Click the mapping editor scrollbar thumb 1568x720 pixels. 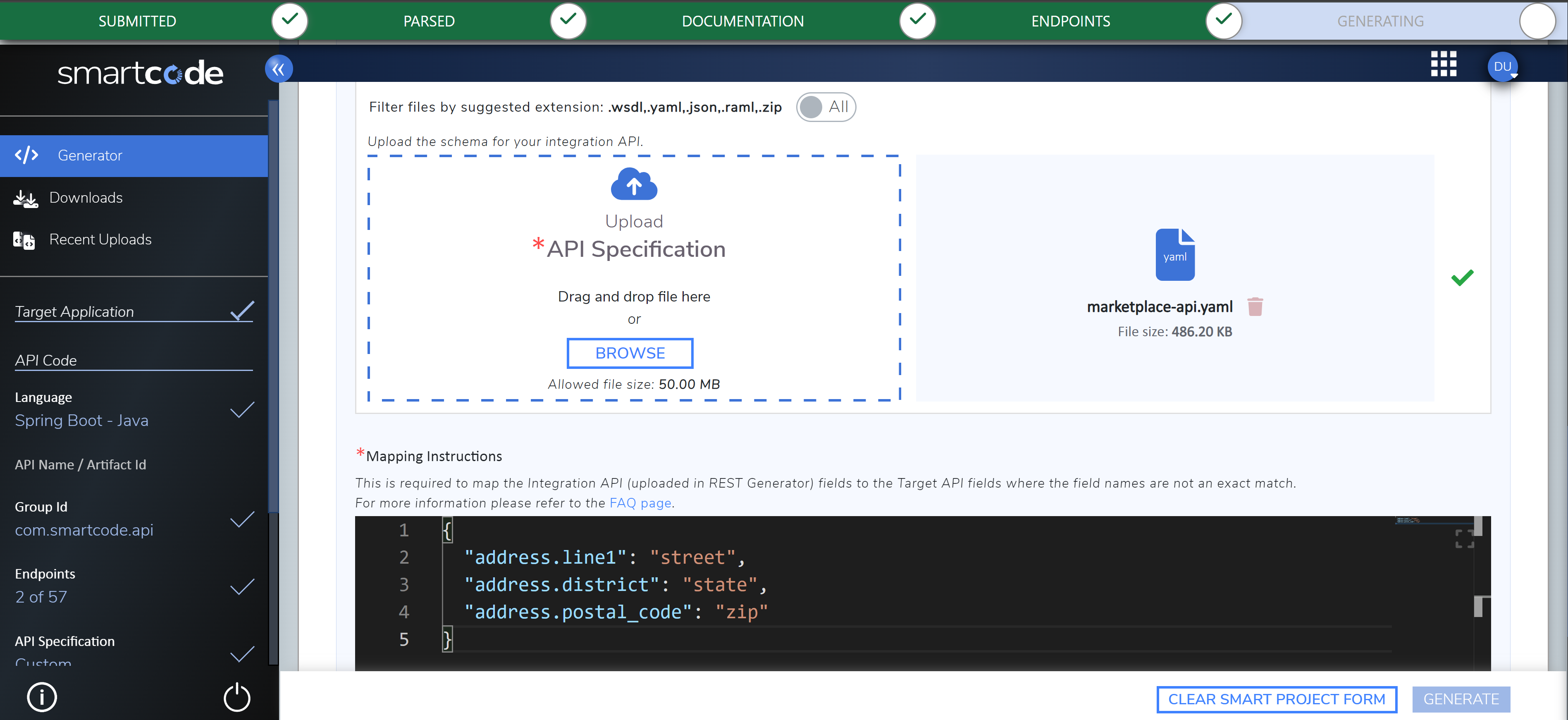(x=1478, y=526)
